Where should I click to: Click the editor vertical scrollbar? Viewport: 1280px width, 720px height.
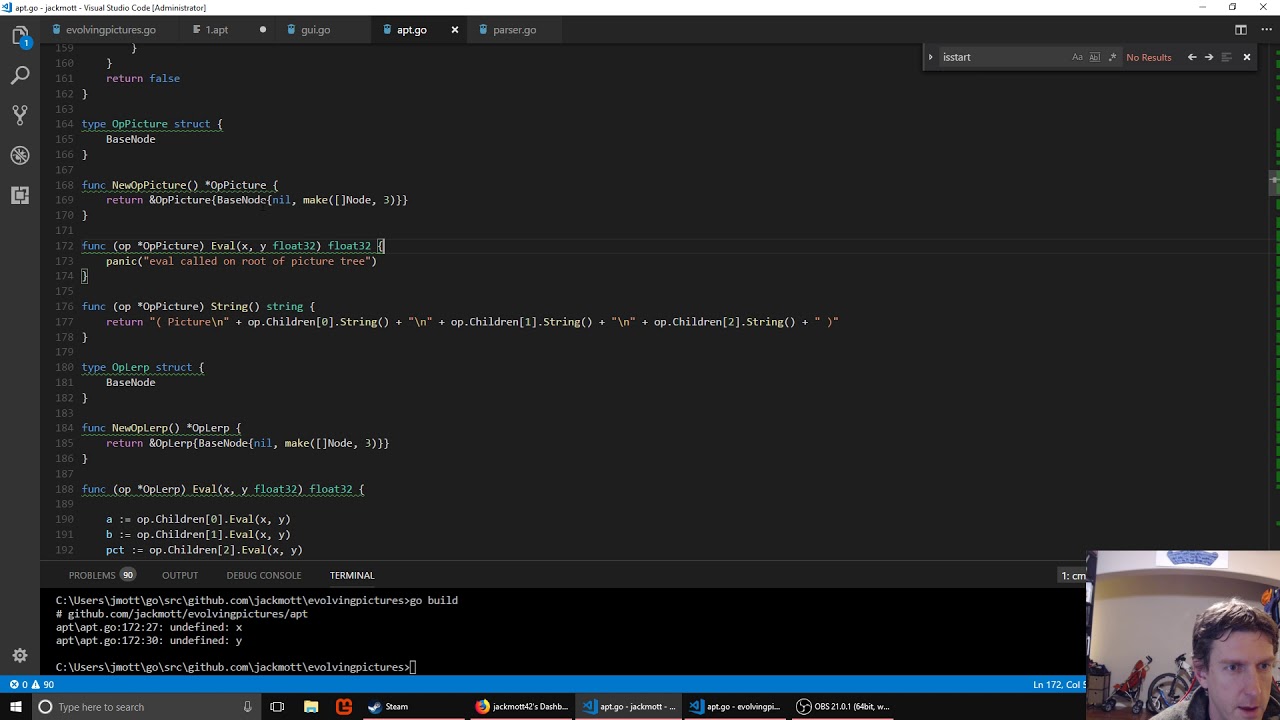pos(1273,182)
